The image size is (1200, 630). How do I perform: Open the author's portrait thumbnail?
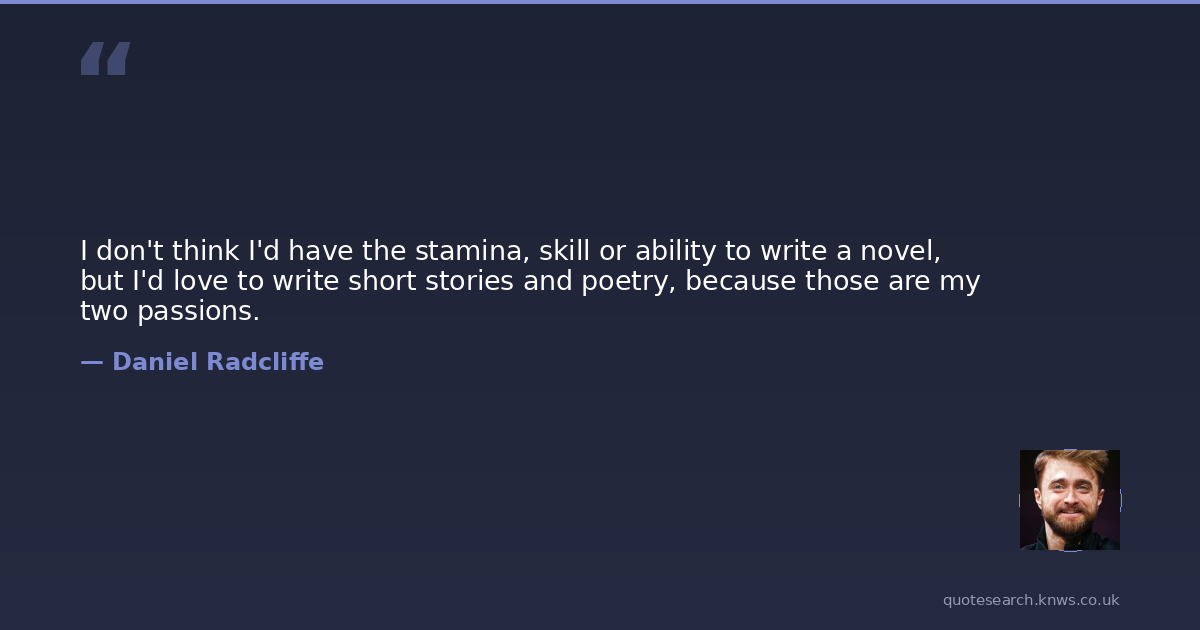(1069, 499)
